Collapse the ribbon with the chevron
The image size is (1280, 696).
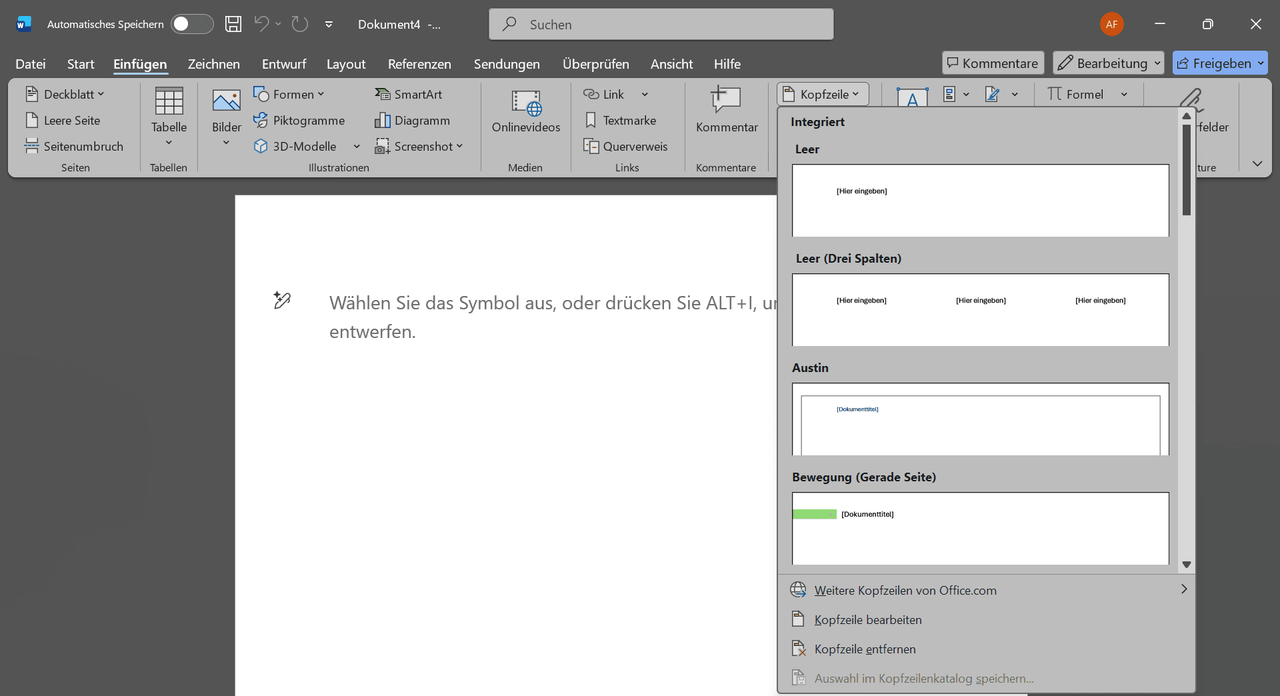click(x=1257, y=163)
